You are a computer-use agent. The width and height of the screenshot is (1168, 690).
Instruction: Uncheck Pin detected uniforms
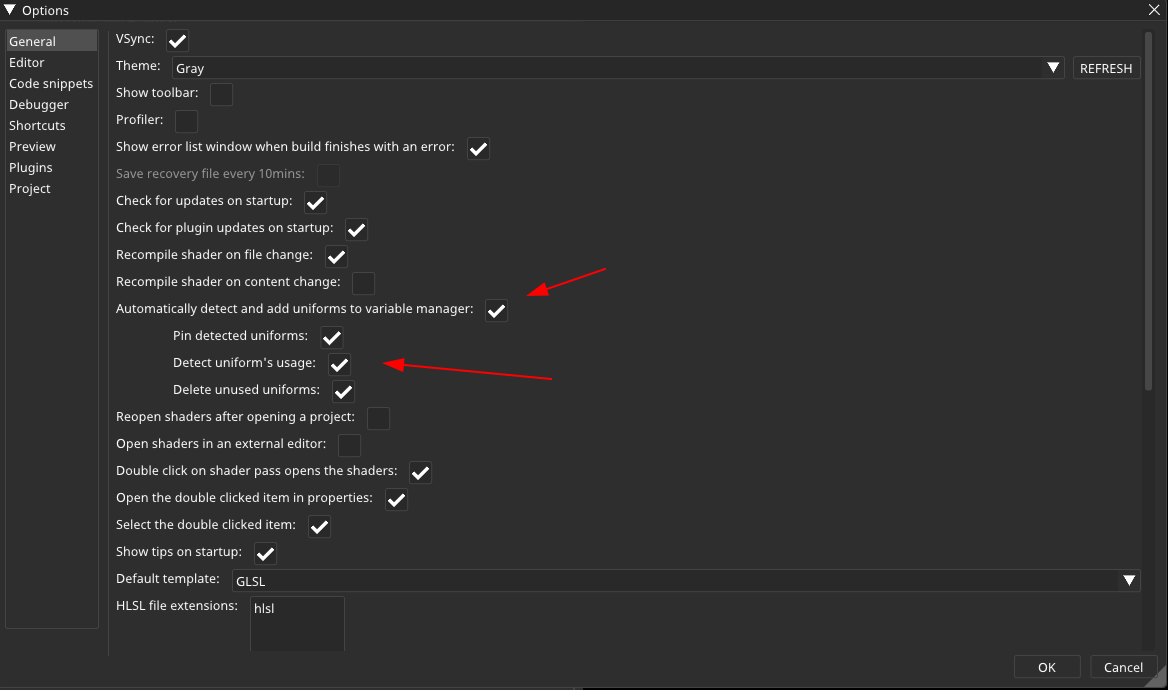coord(332,337)
